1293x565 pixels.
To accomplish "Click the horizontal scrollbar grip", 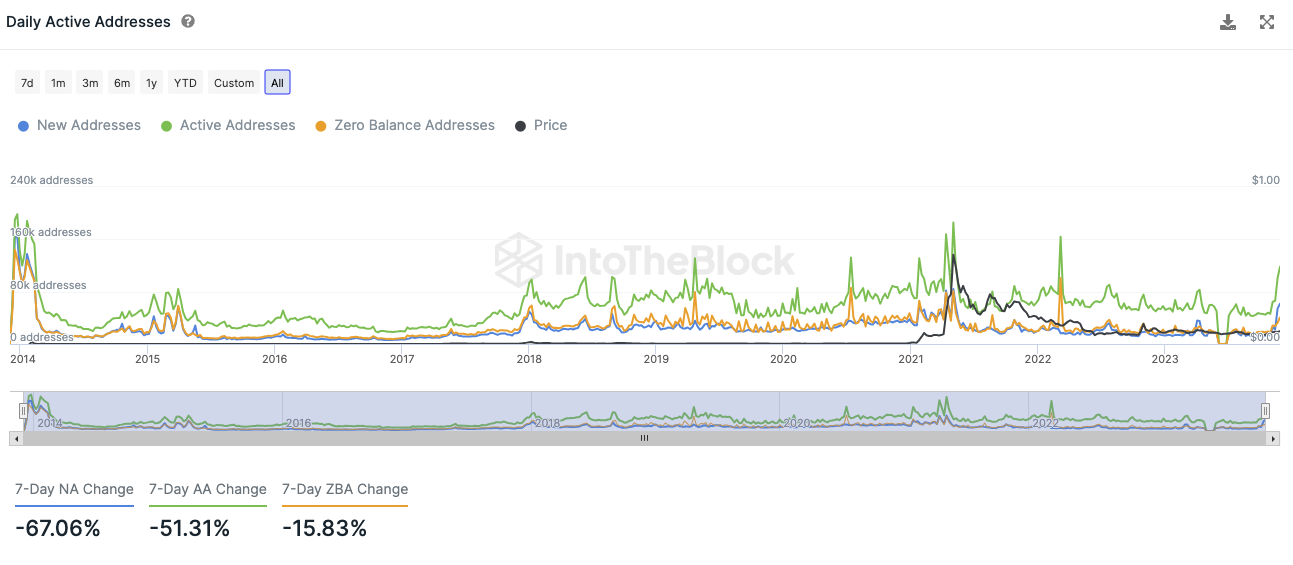I will [x=645, y=438].
